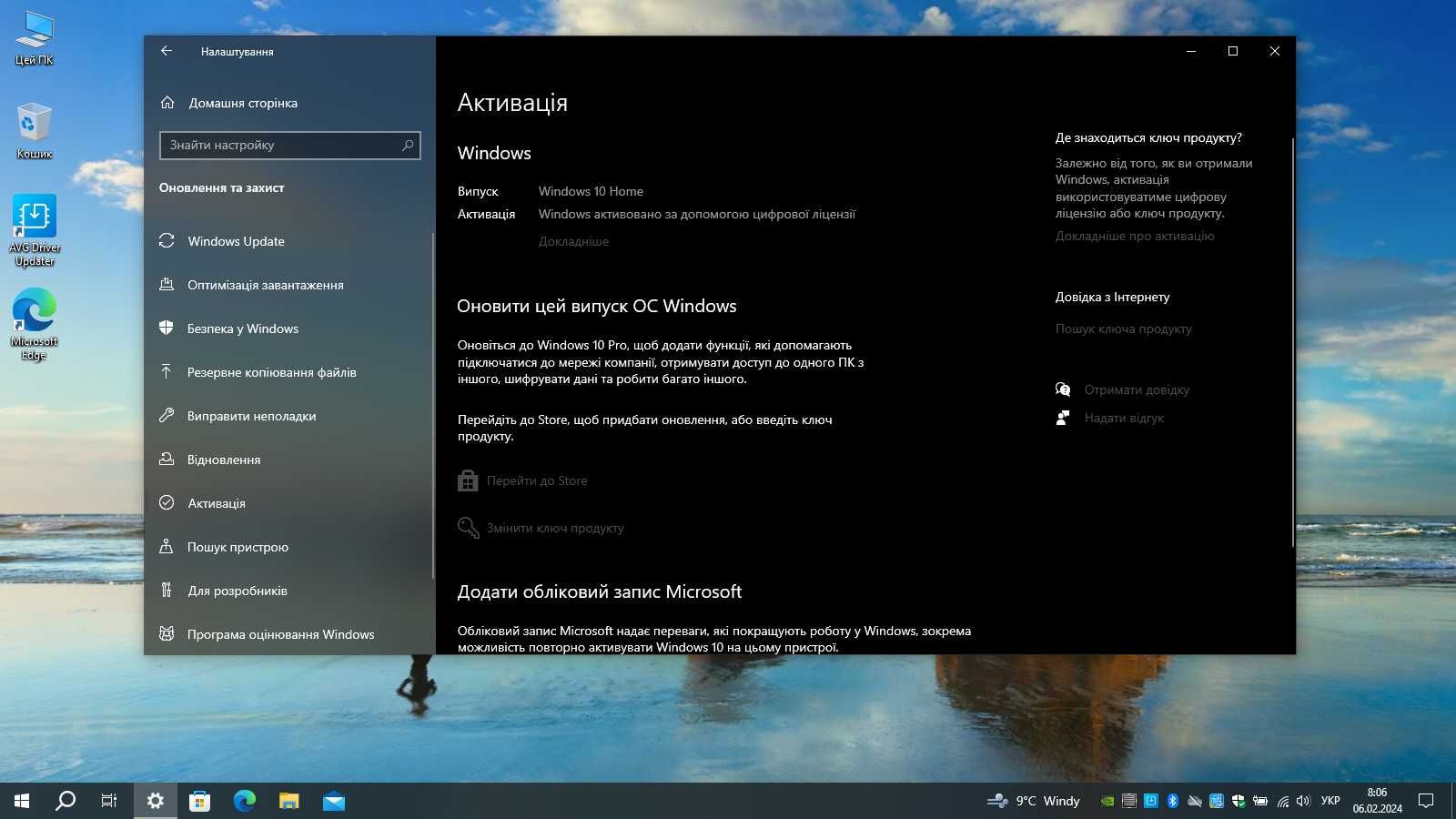Screen dimensions: 1456x819
Task: Click the Докладніше link under Активація status
Action: click(573, 241)
